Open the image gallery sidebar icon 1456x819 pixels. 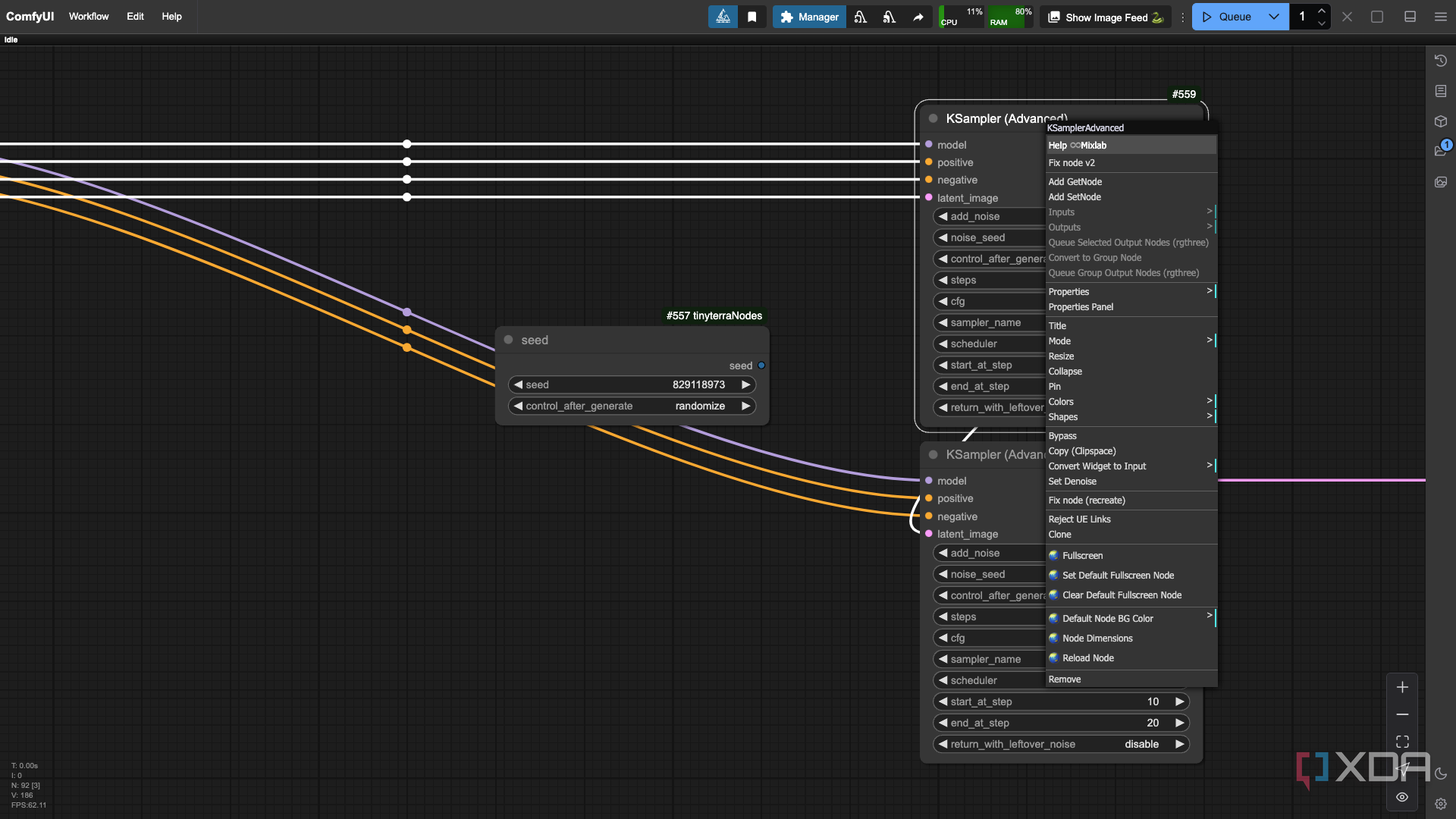point(1441,182)
